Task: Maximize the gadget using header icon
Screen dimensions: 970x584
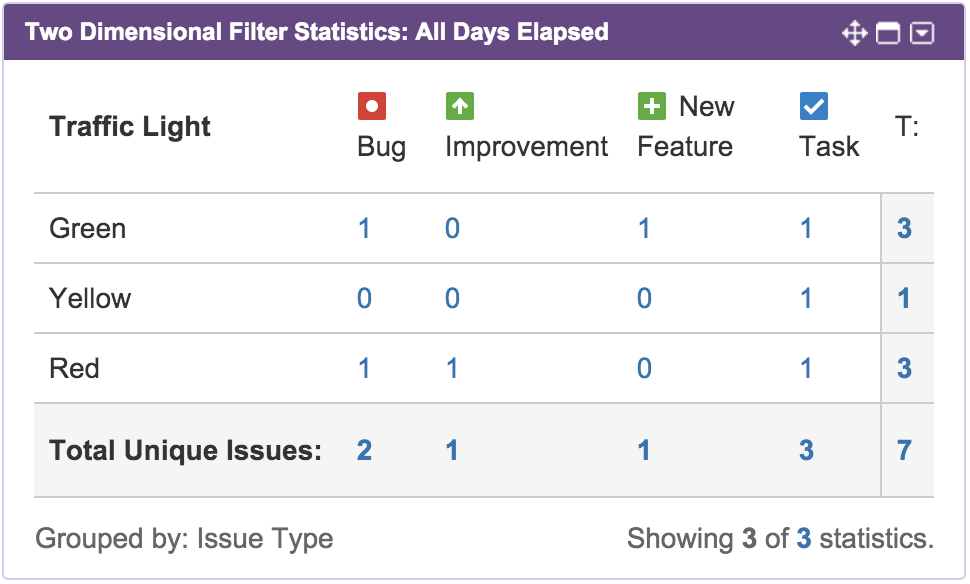Action: [x=888, y=33]
